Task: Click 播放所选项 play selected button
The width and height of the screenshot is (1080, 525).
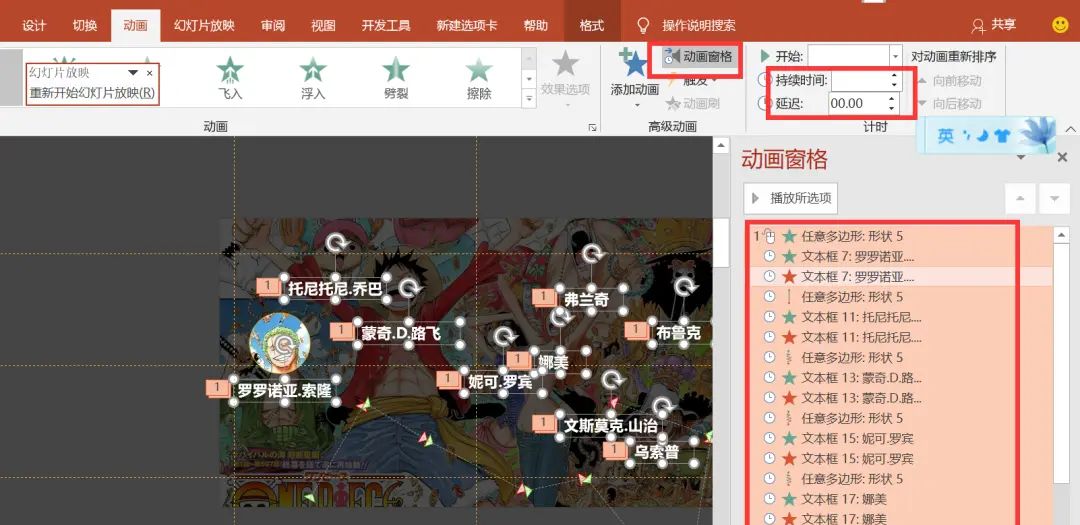Action: pos(791,198)
